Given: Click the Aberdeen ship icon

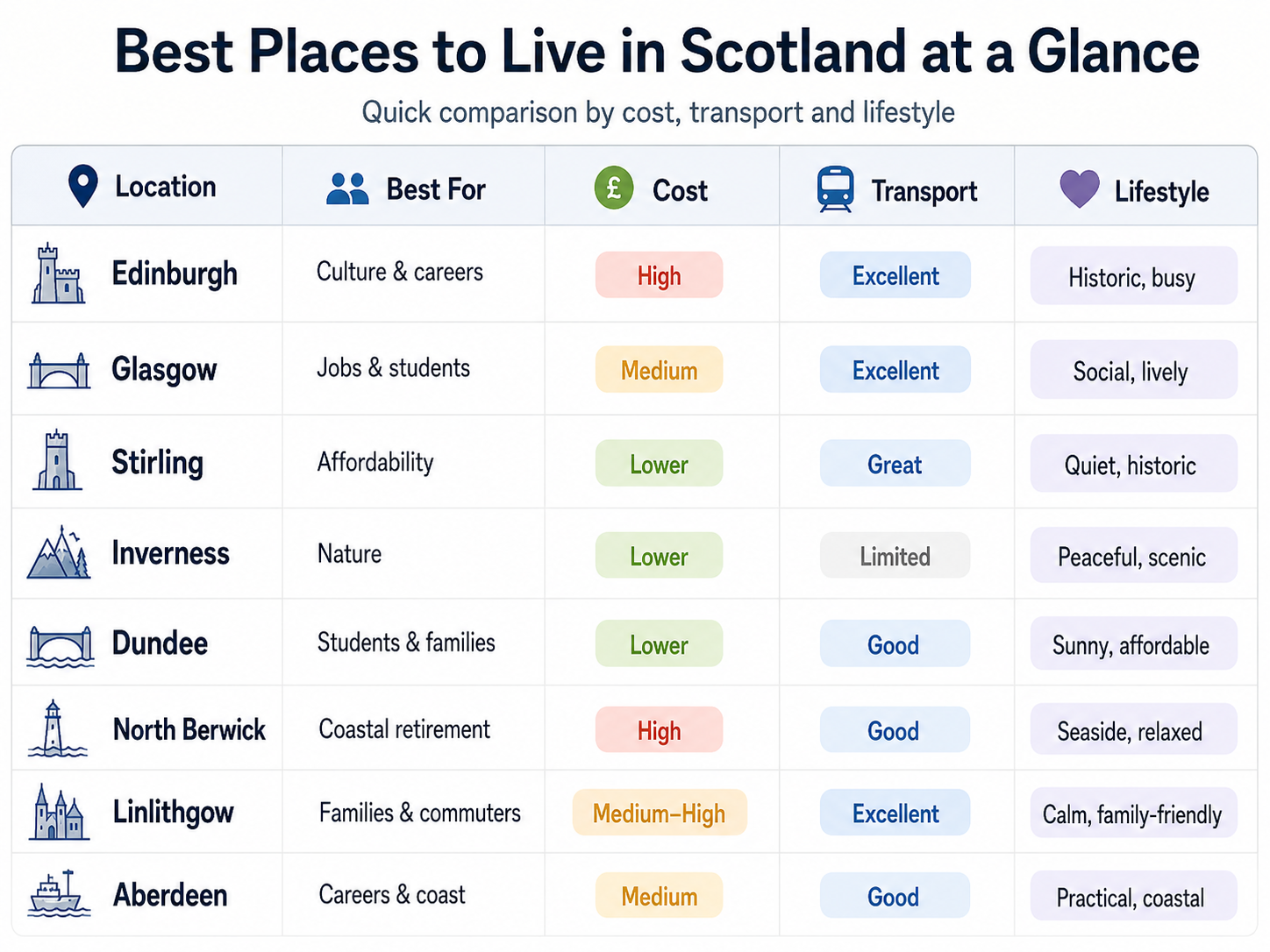Looking at the screenshot, I should [x=59, y=893].
